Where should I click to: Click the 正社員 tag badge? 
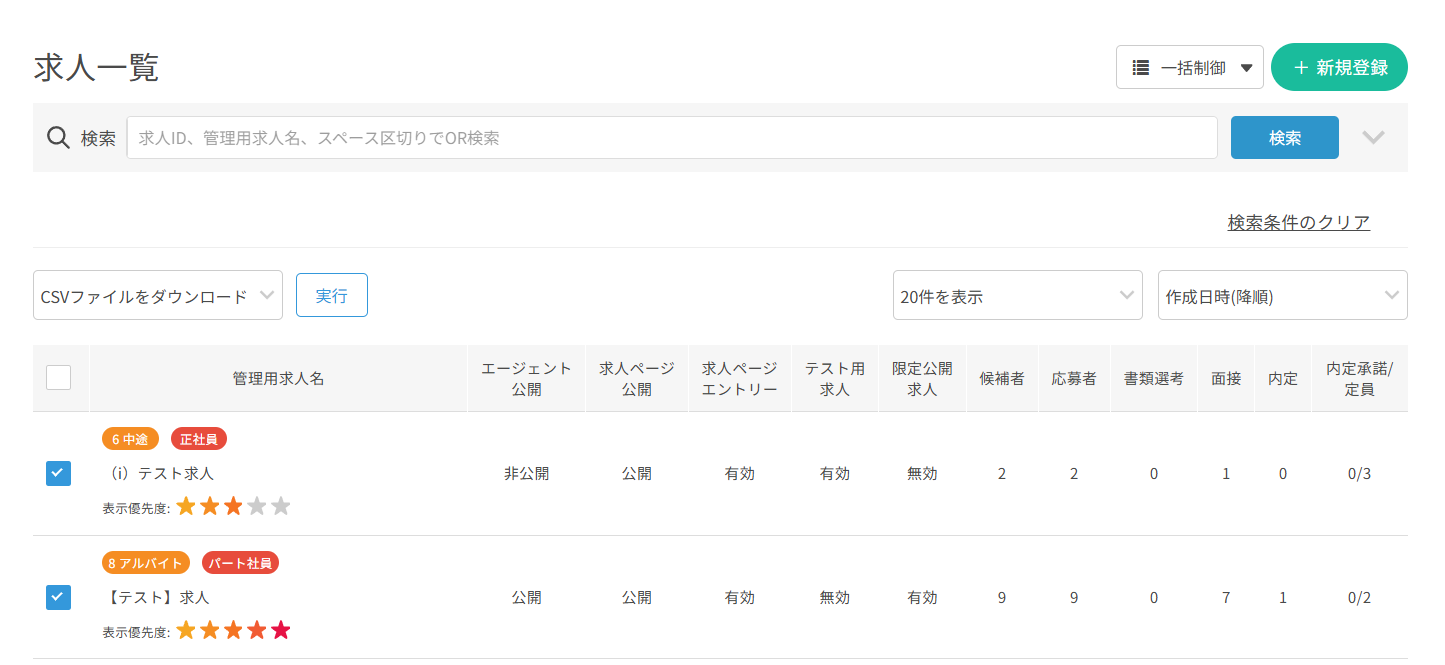tap(200, 439)
